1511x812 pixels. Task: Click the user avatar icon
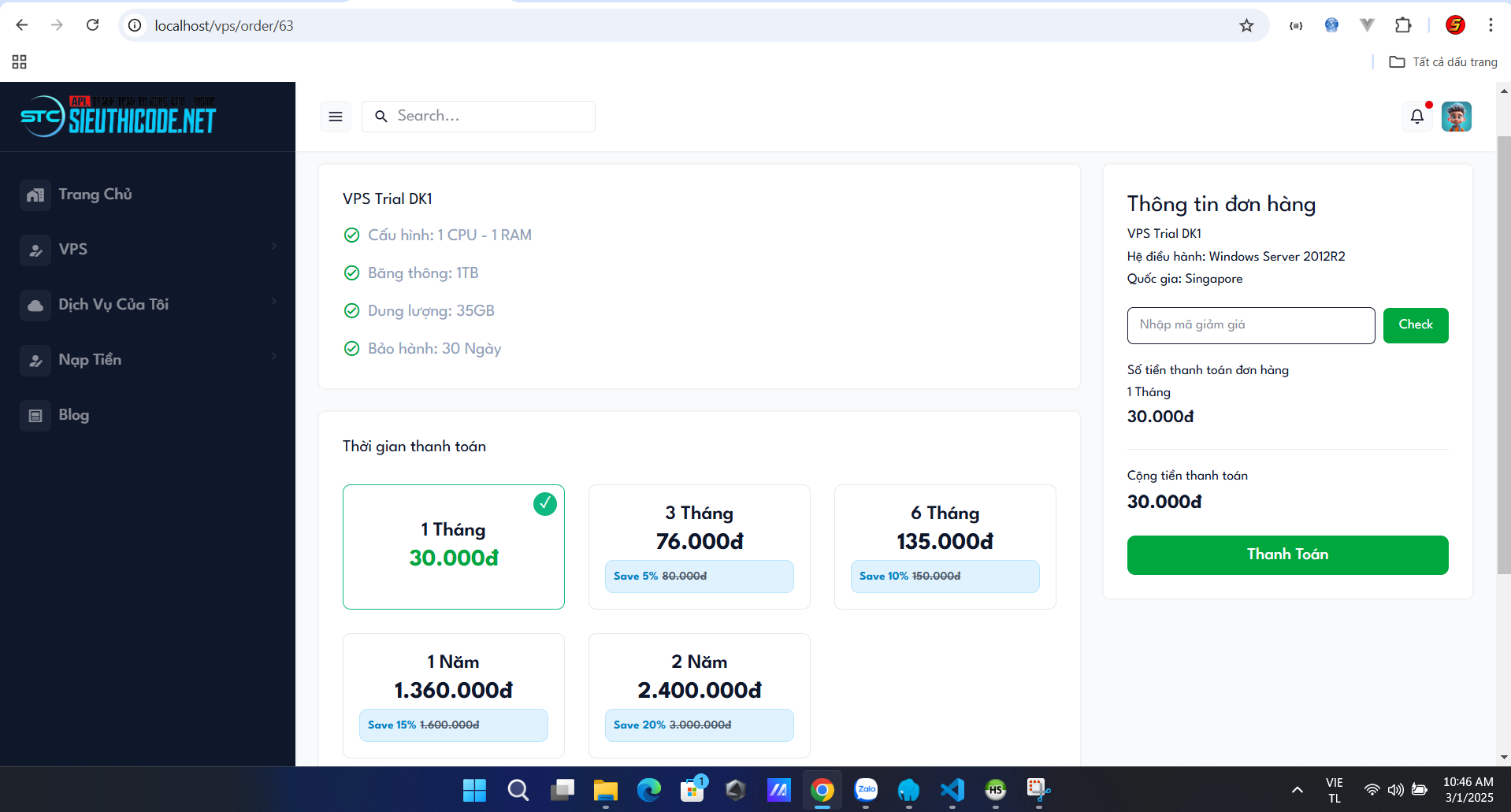point(1456,117)
